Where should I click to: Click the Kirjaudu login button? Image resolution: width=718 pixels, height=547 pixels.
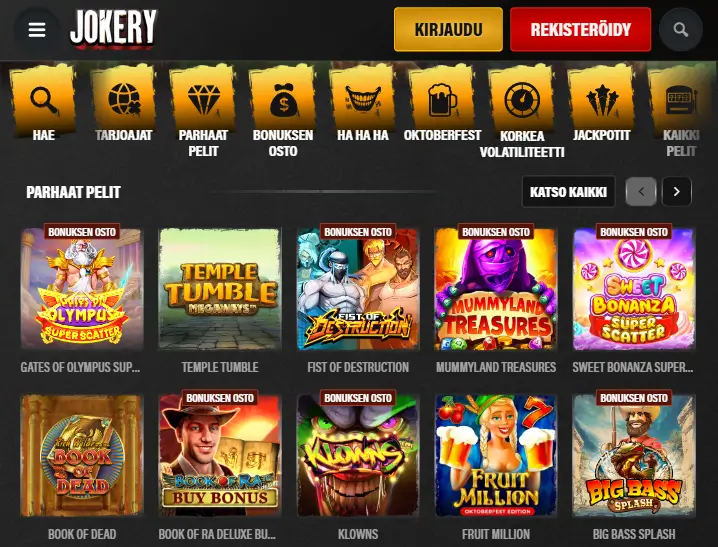448,30
